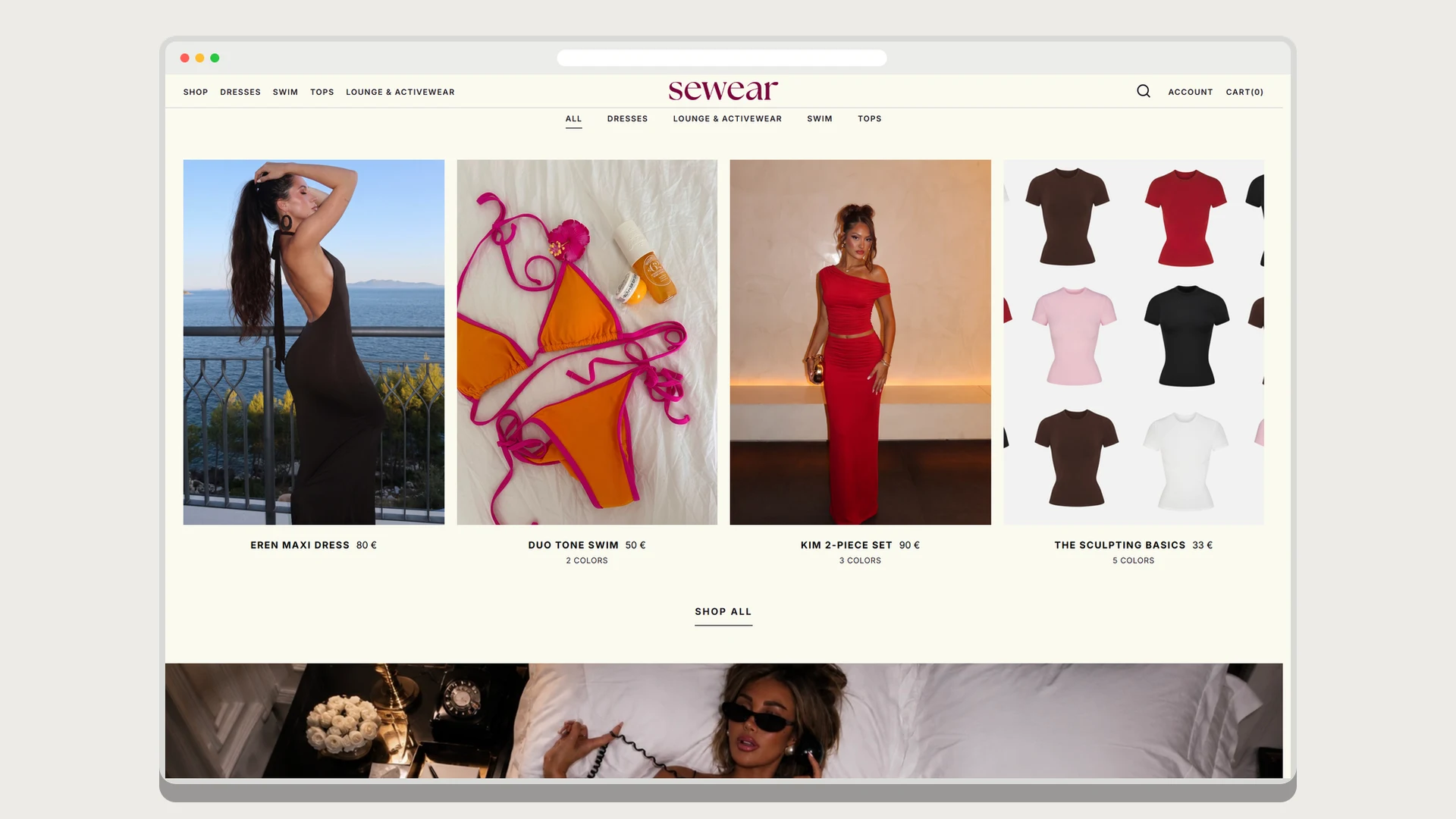Switch to the DRESSES filter tab
Viewport: 1456px width, 819px height.
[x=627, y=119]
